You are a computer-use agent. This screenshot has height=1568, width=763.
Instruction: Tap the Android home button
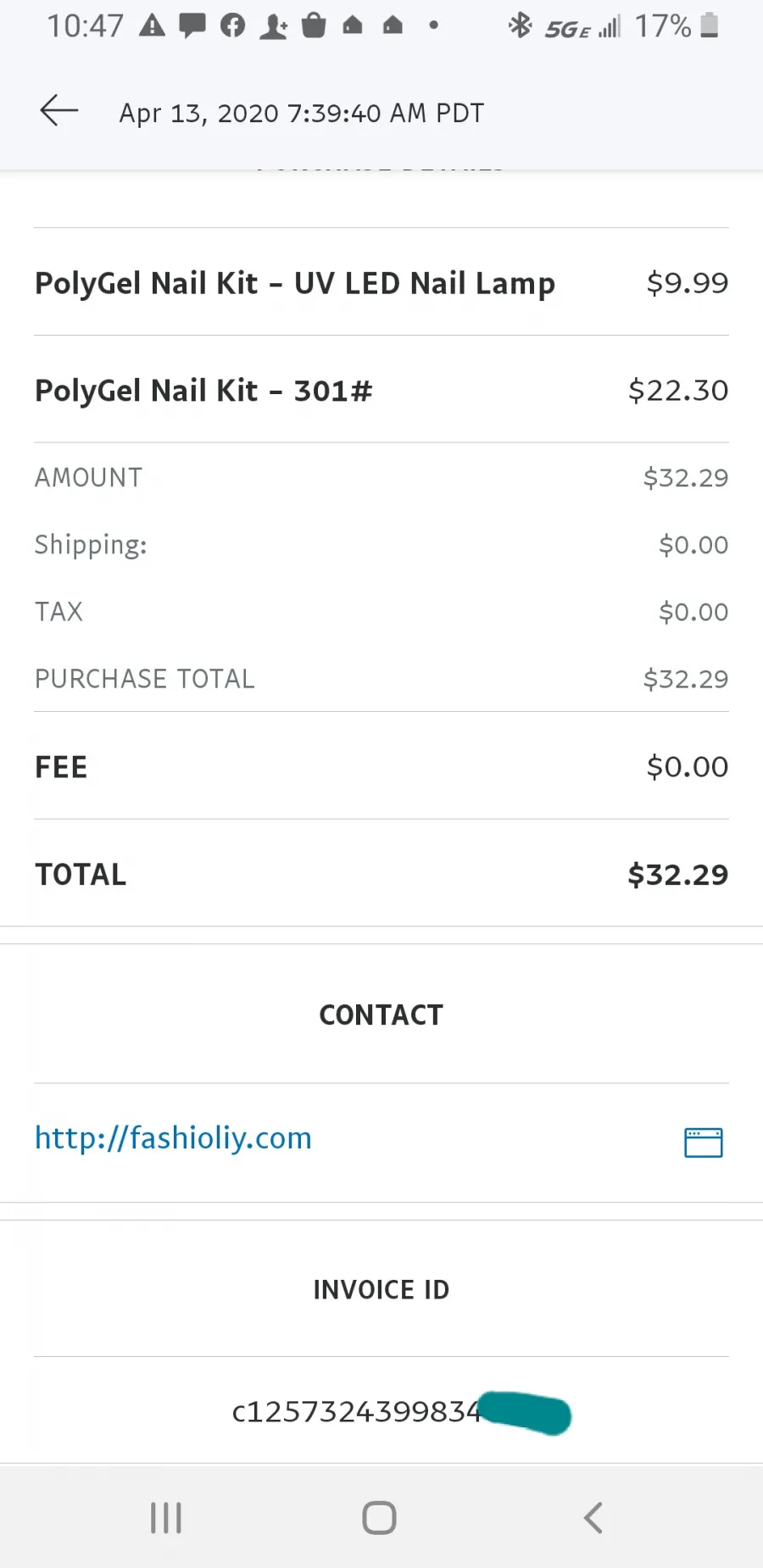pos(379,1517)
